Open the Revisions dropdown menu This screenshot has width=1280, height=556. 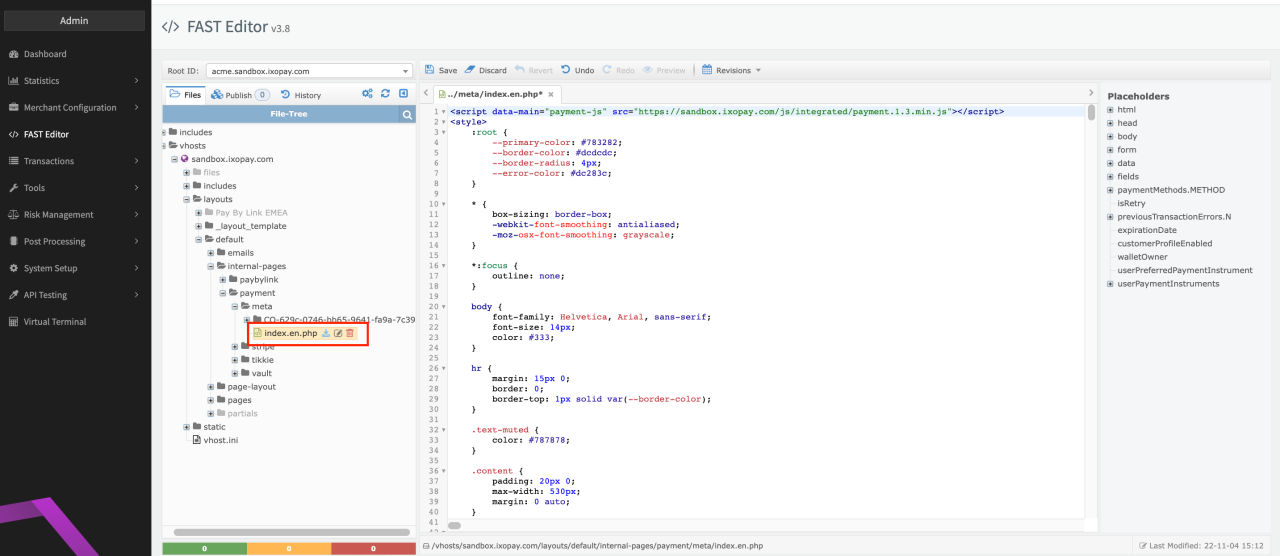tap(732, 70)
